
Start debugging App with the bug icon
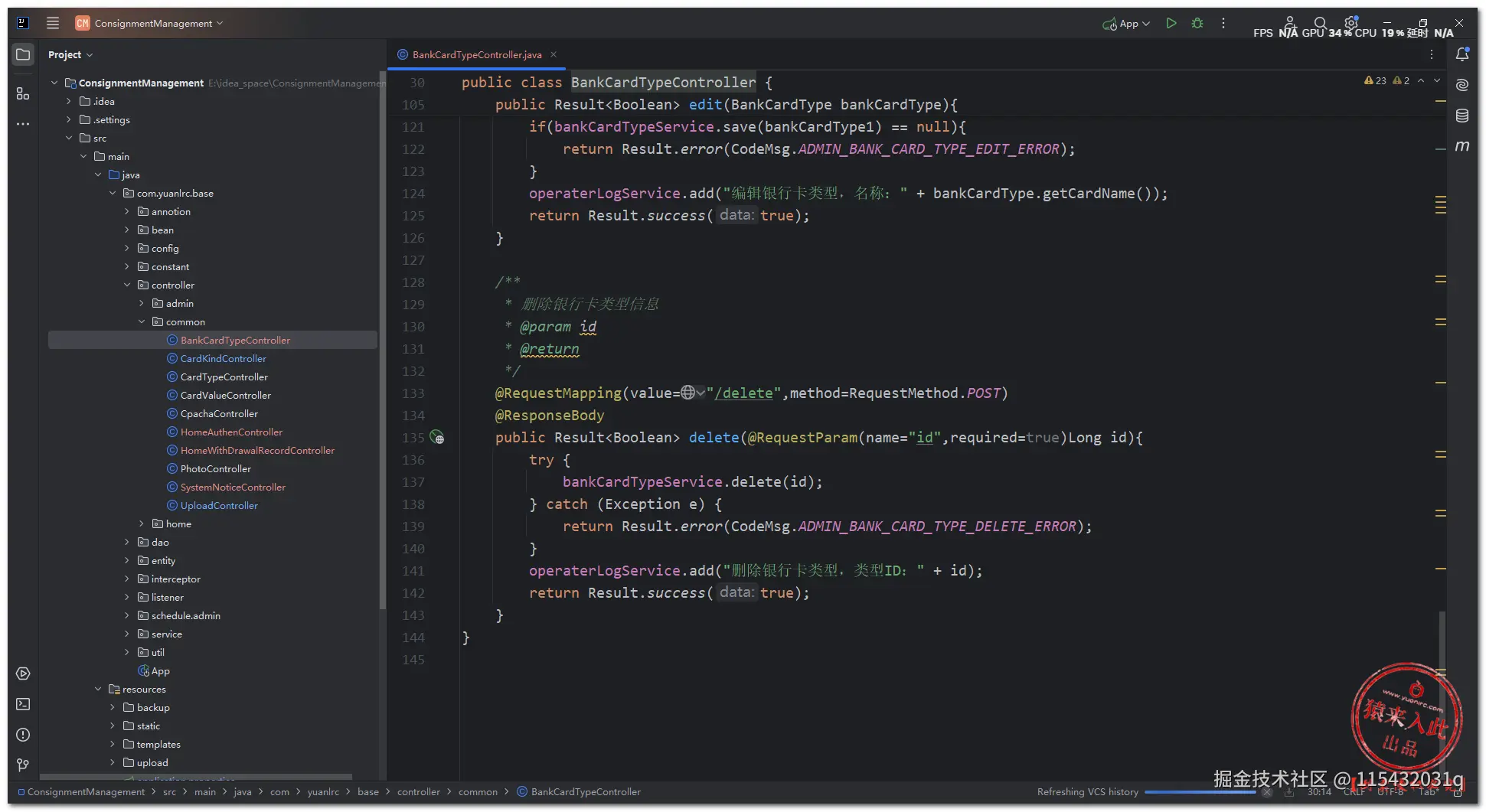[1197, 24]
